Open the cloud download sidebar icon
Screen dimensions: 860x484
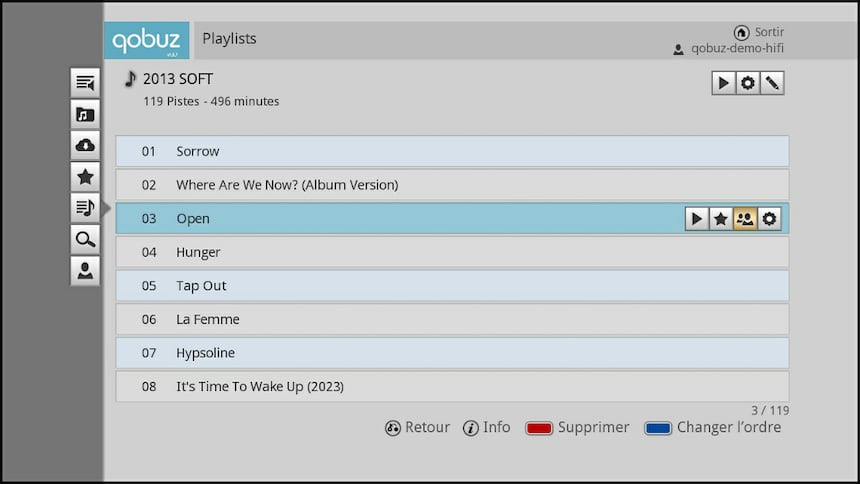click(85, 145)
